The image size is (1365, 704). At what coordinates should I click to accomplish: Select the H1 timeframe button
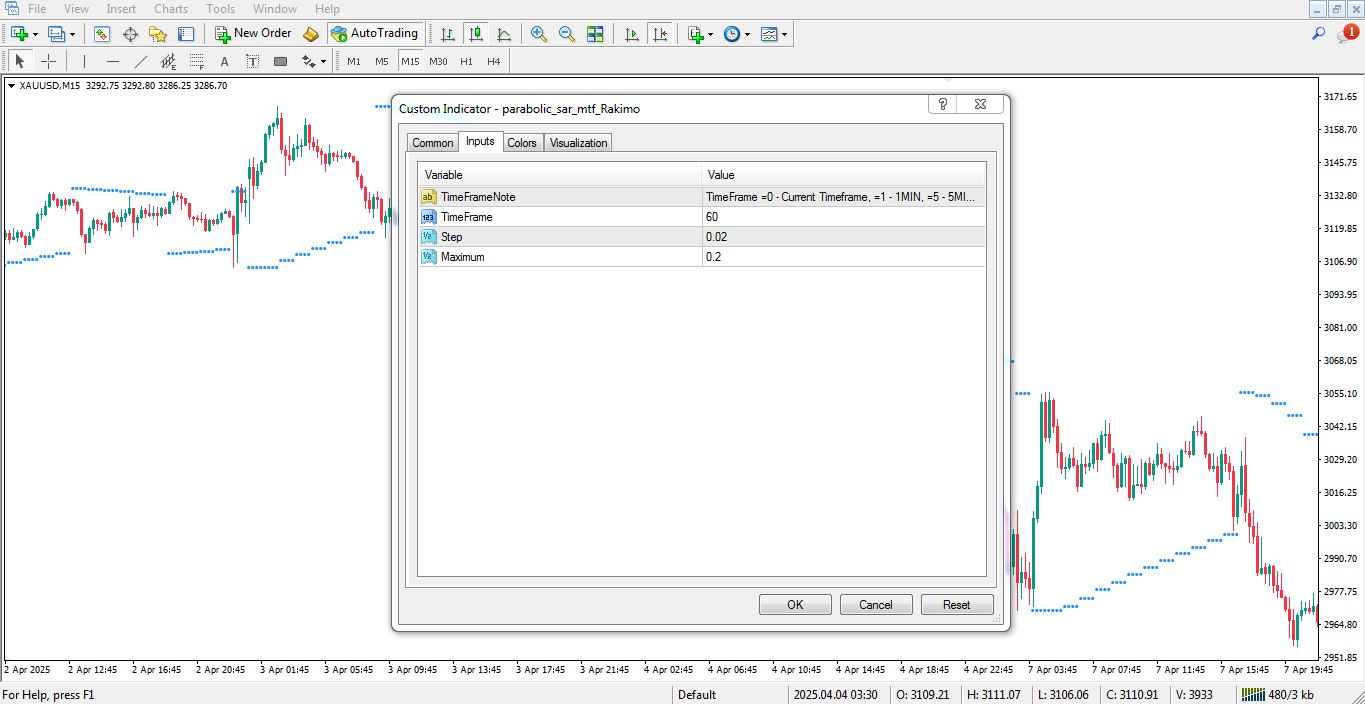[466, 62]
